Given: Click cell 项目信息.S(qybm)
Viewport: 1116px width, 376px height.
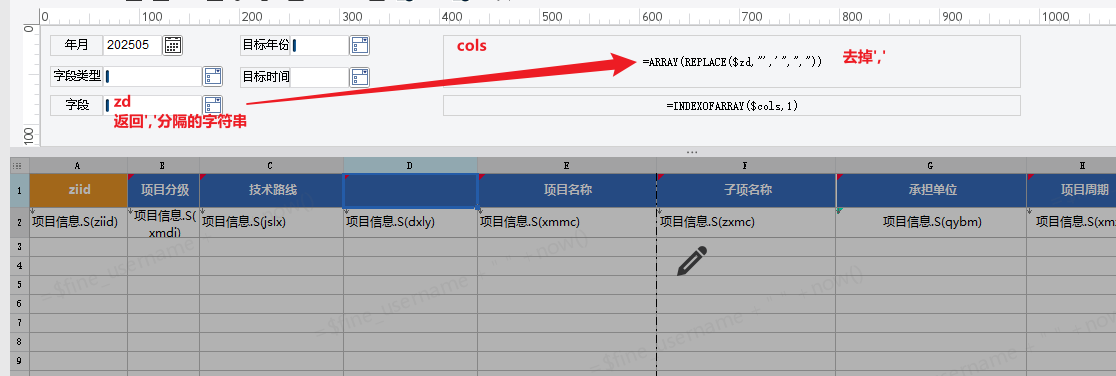Looking at the screenshot, I should pyautogui.click(x=931, y=222).
